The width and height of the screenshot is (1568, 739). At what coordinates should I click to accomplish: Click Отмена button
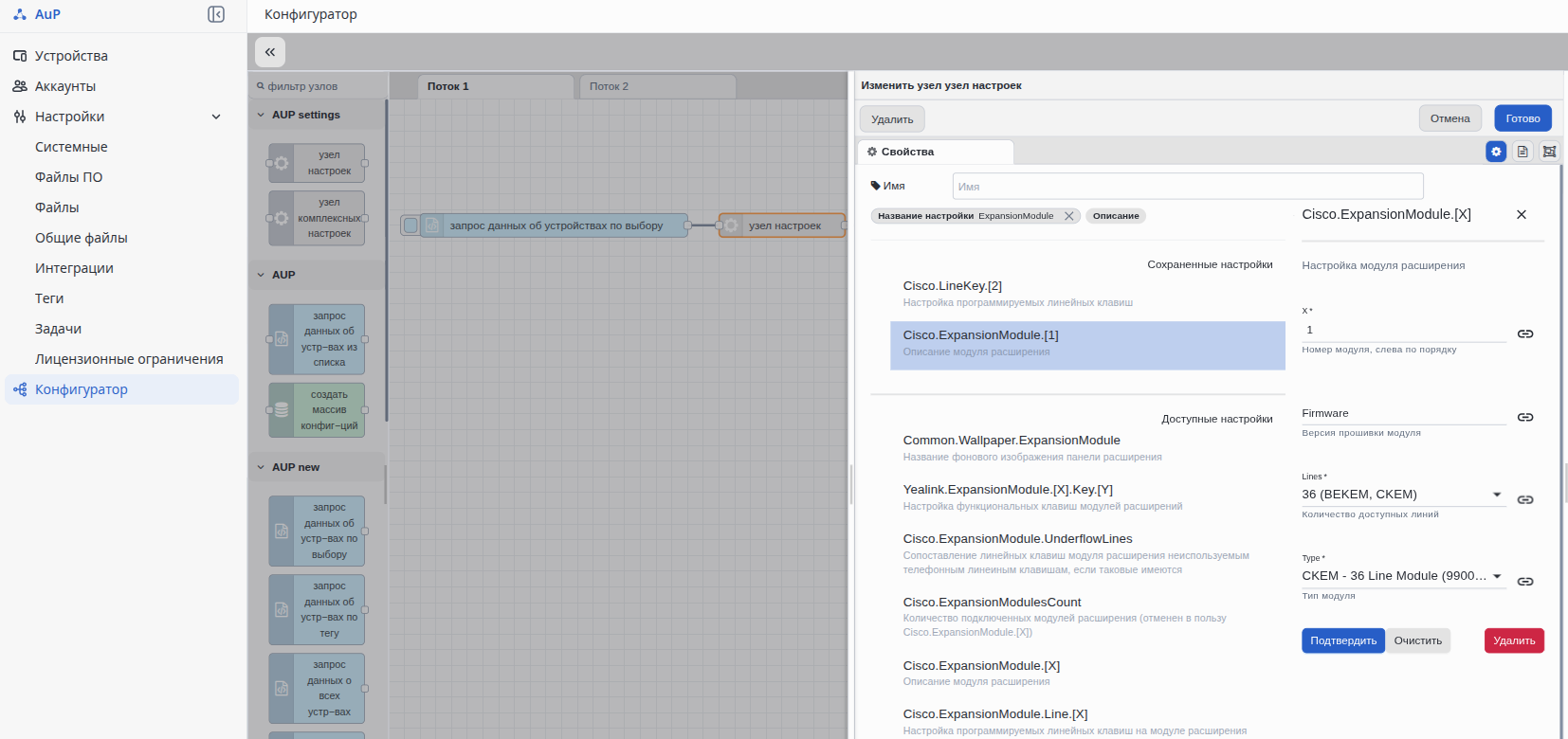pos(1449,118)
